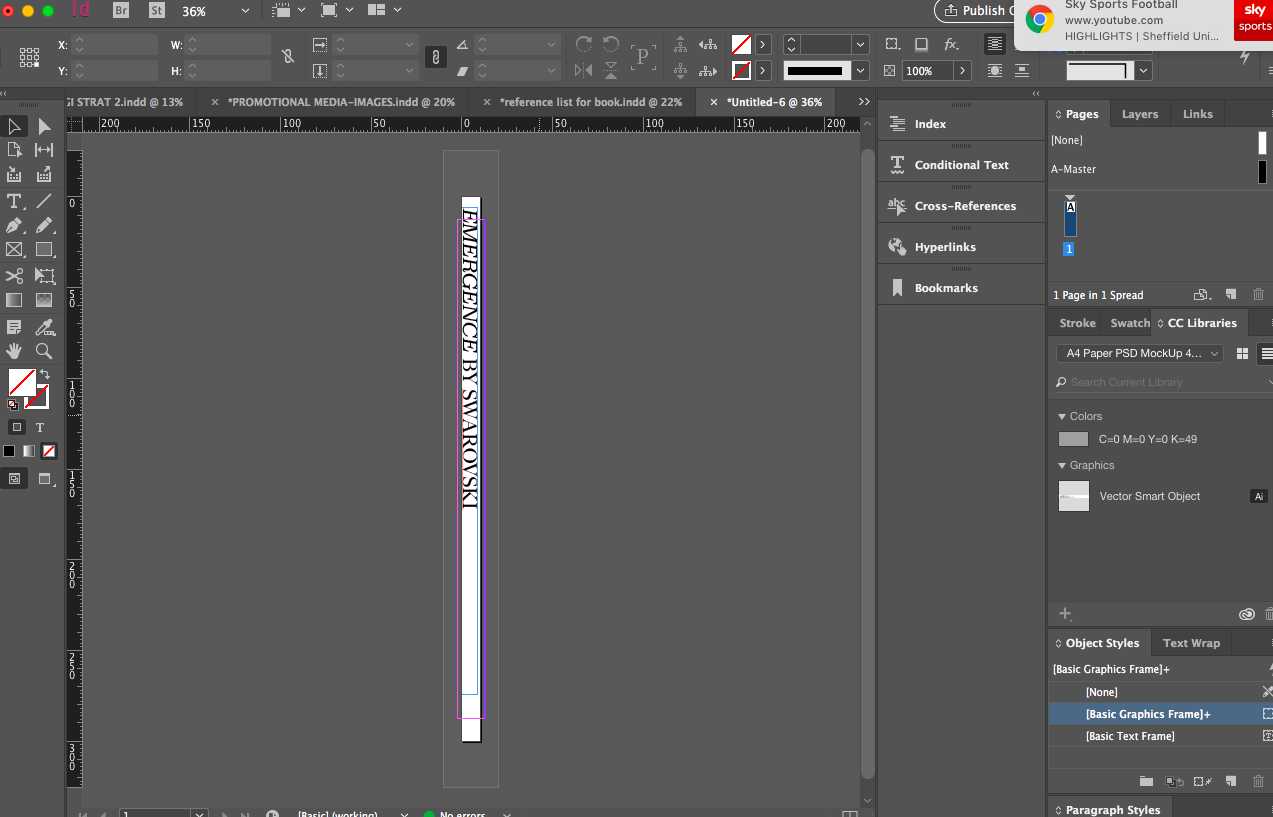
Task: Pick the Scissors tool
Action: coord(15,276)
